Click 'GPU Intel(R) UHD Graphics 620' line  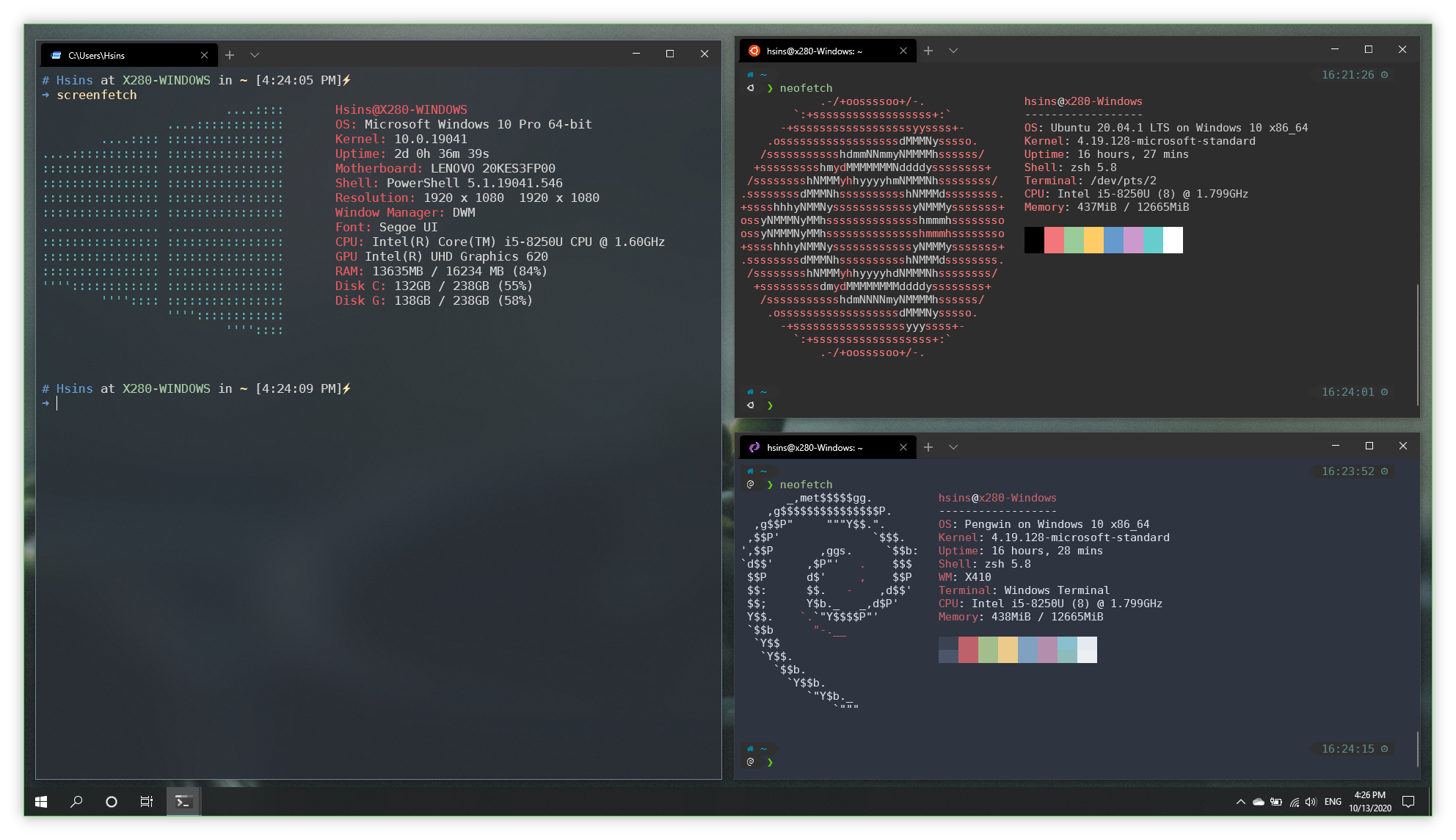tap(442, 256)
